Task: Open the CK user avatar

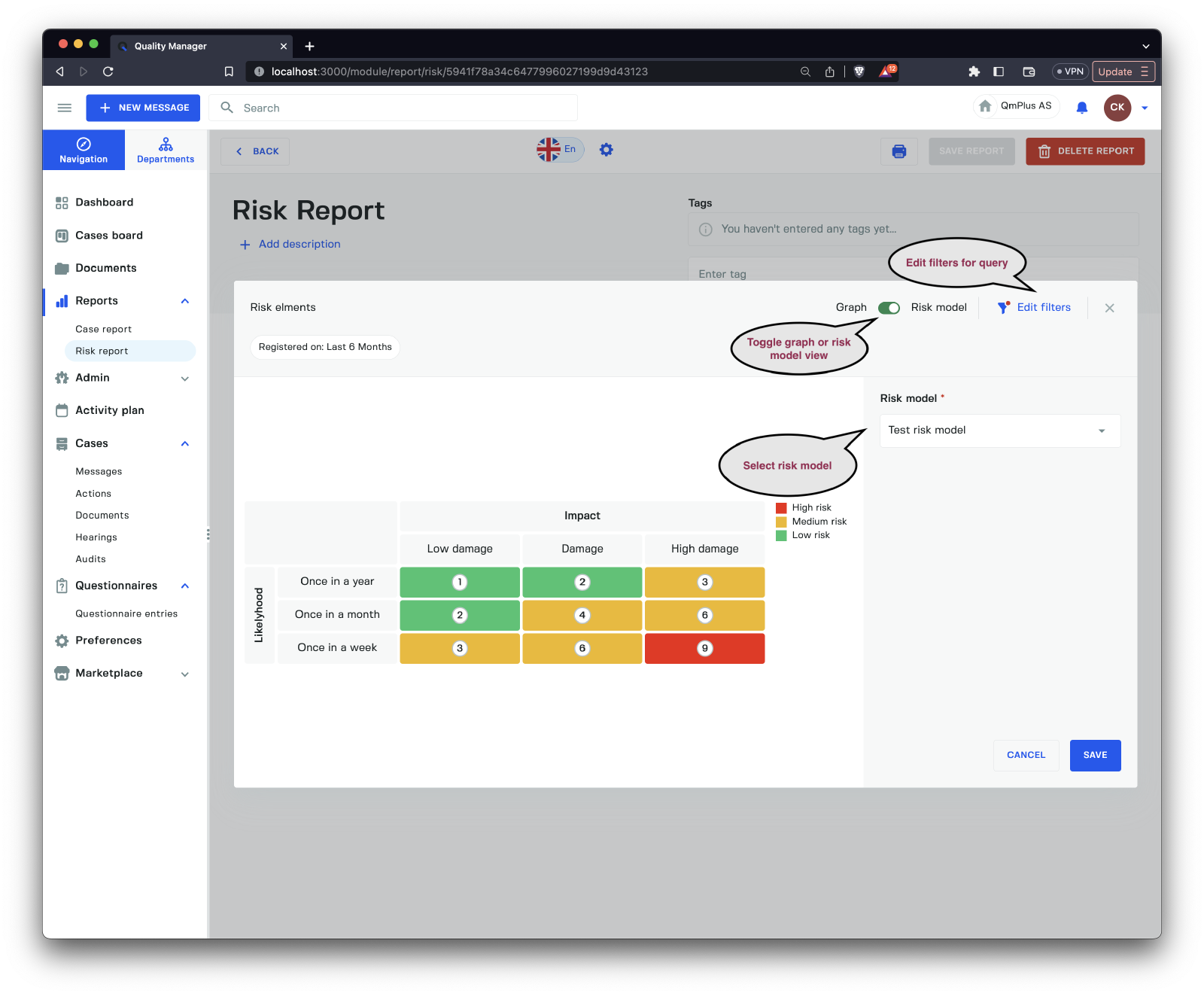Action: (1117, 108)
